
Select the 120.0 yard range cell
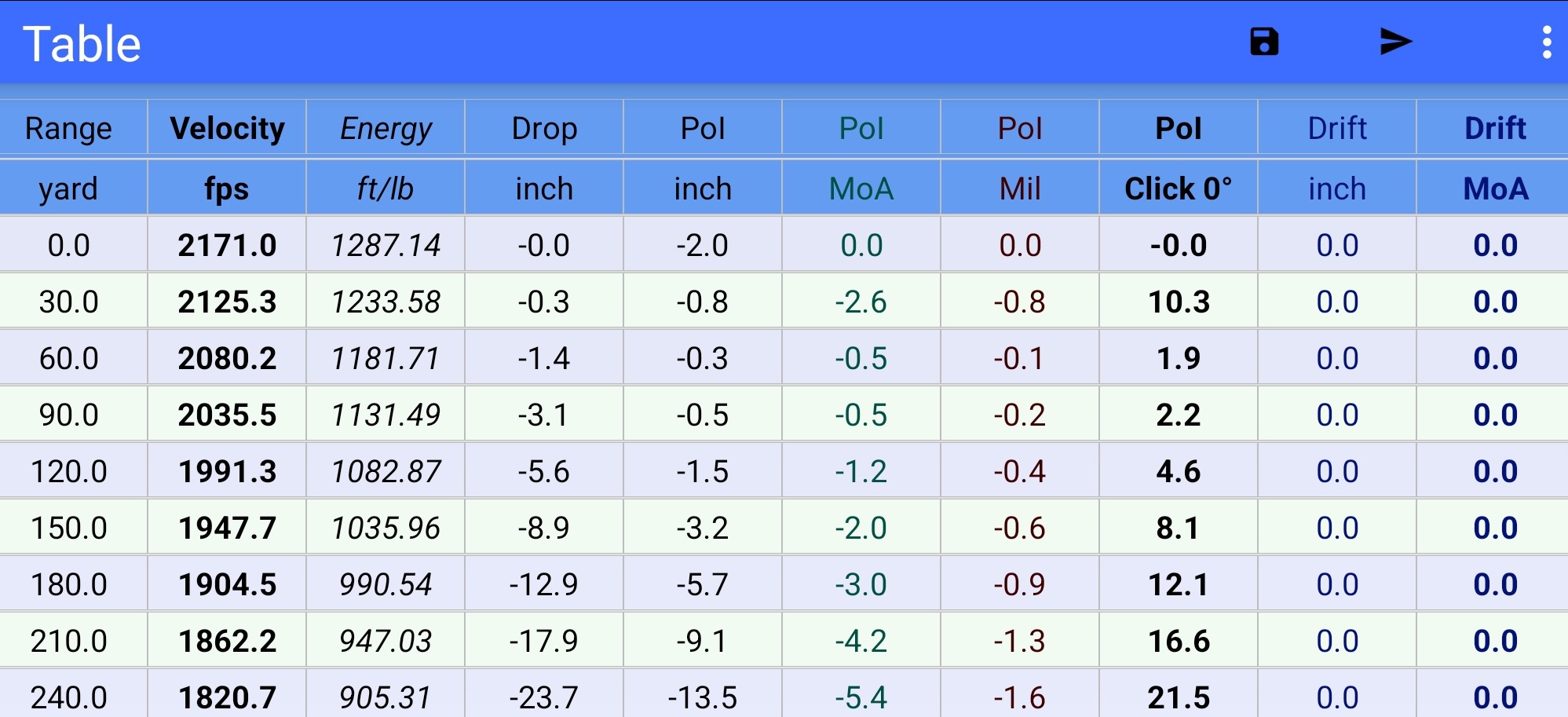tap(68, 471)
